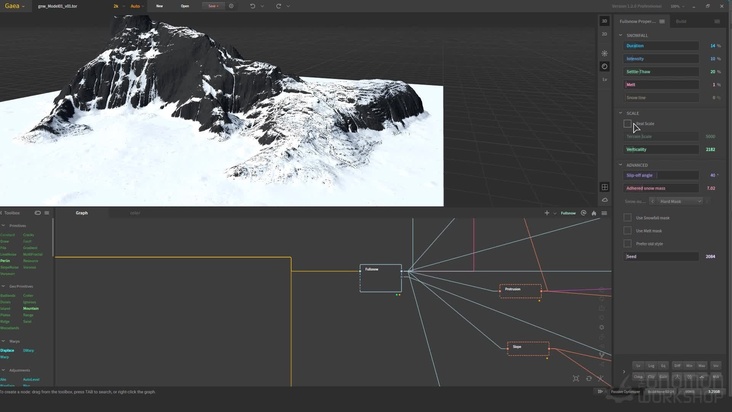Click the Open button in top bar
This screenshot has width=732, height=412.
pyautogui.click(x=185, y=6)
